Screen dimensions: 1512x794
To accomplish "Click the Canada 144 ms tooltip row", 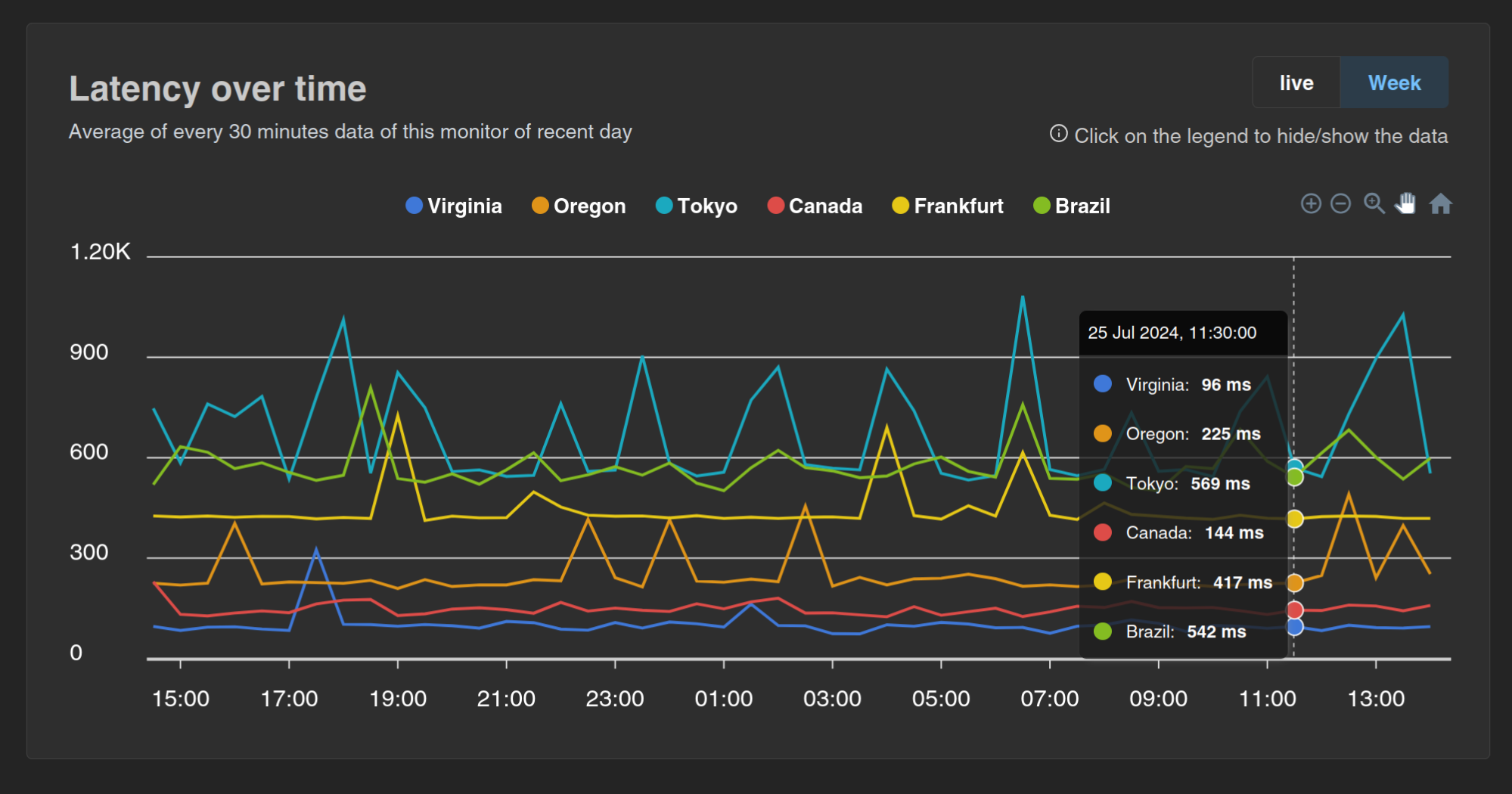I will [1183, 533].
